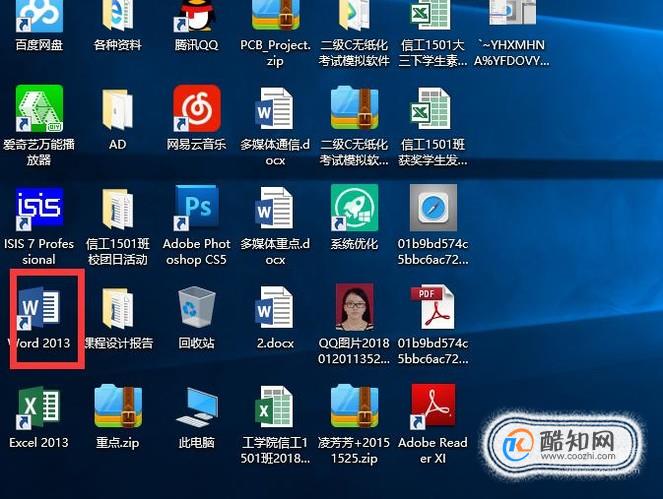
Task: Launch the Word 2013 shortcut
Action: pyautogui.click(x=39, y=308)
